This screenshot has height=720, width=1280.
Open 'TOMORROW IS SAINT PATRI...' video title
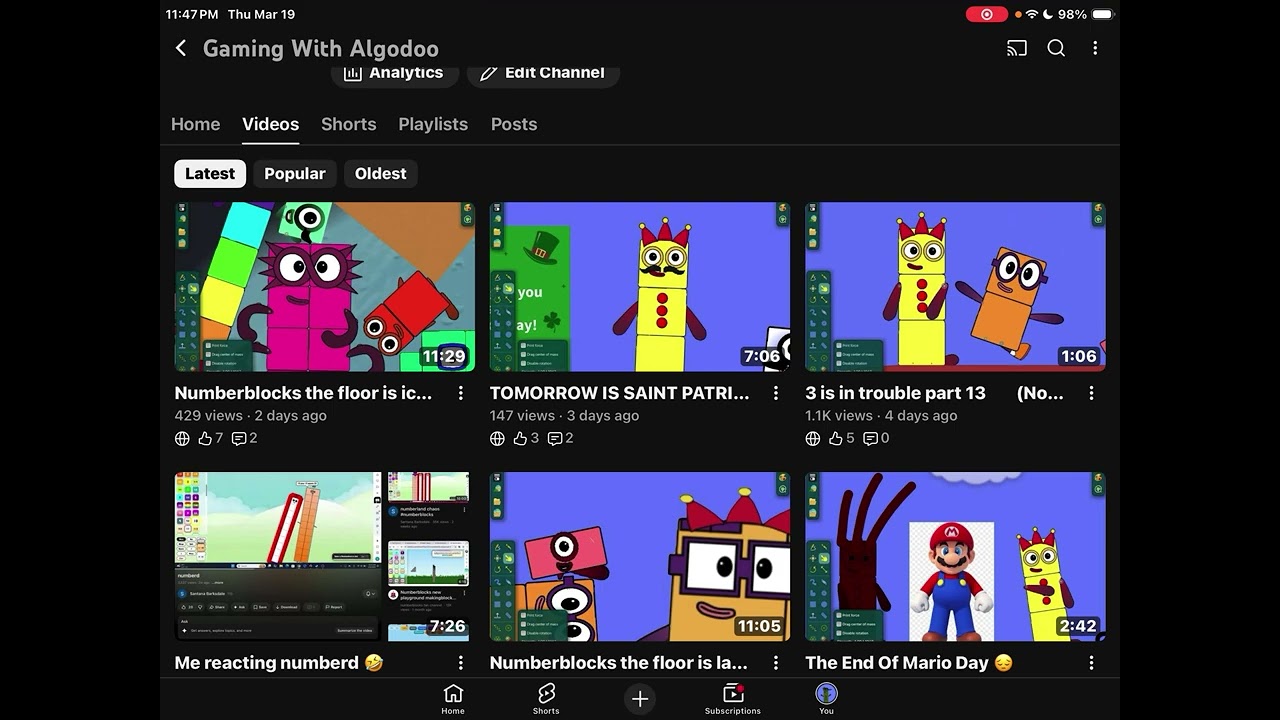coord(620,393)
